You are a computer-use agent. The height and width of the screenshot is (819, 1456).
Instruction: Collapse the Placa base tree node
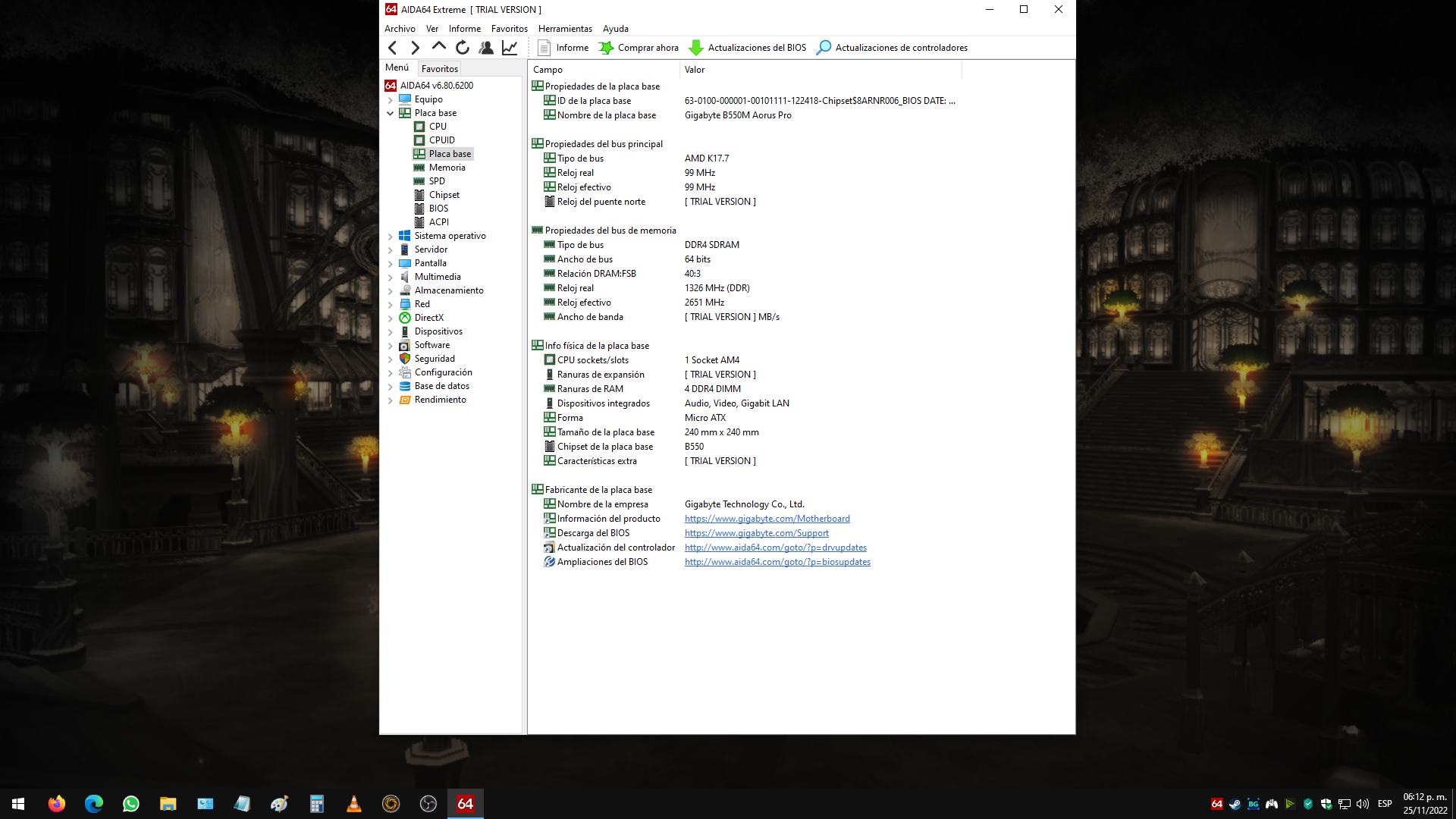391,113
